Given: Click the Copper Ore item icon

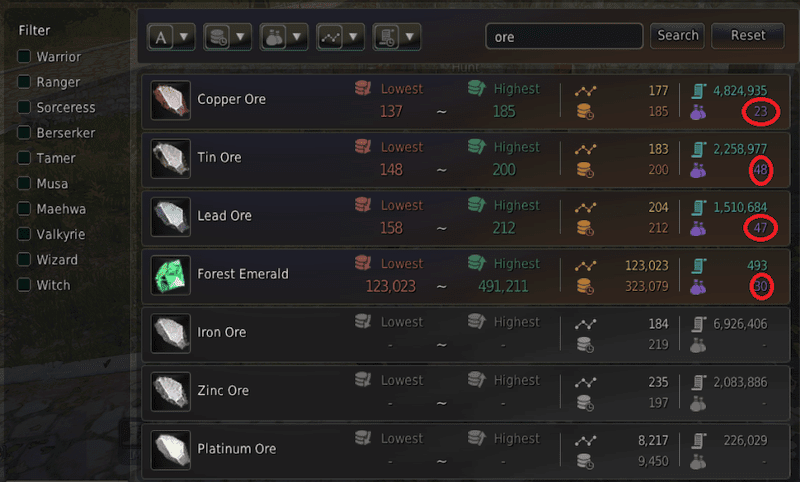Looking at the screenshot, I should 171,100.
